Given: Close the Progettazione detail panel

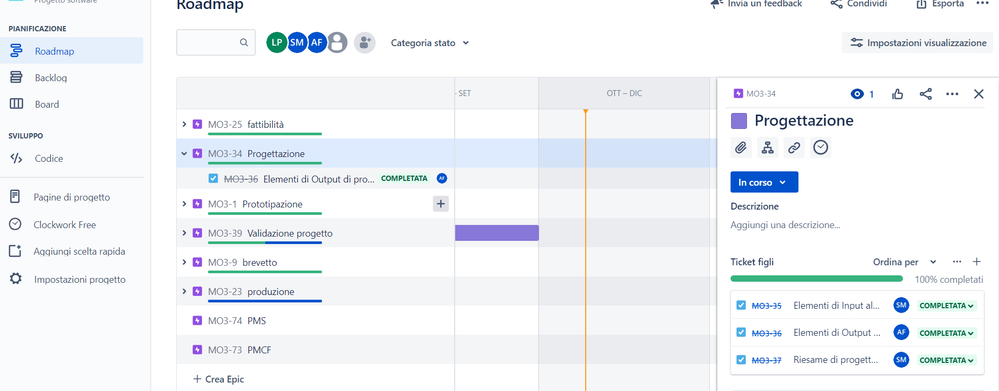Looking at the screenshot, I should [979, 94].
